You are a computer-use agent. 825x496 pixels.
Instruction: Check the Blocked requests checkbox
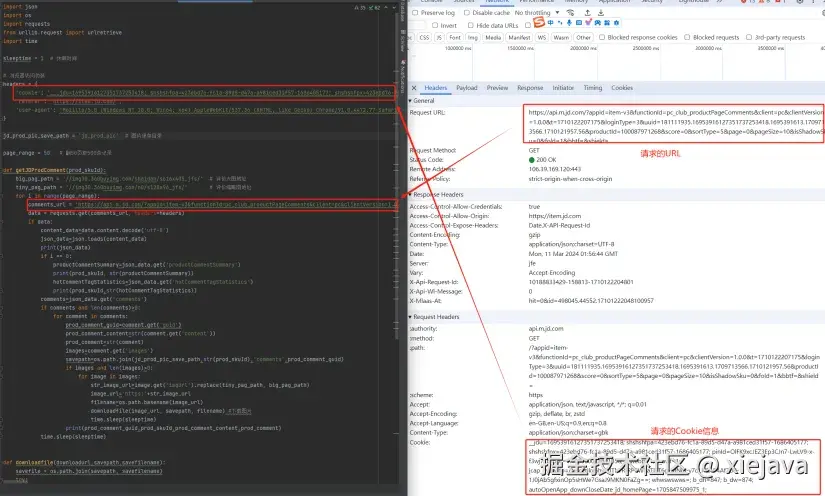pos(687,37)
